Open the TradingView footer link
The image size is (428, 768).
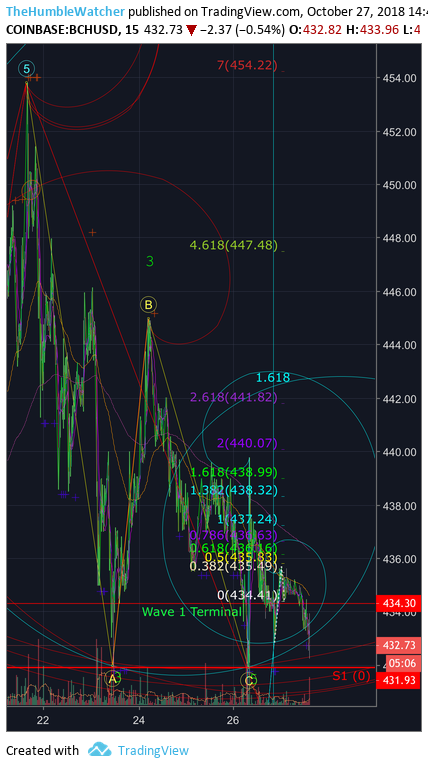(153, 750)
